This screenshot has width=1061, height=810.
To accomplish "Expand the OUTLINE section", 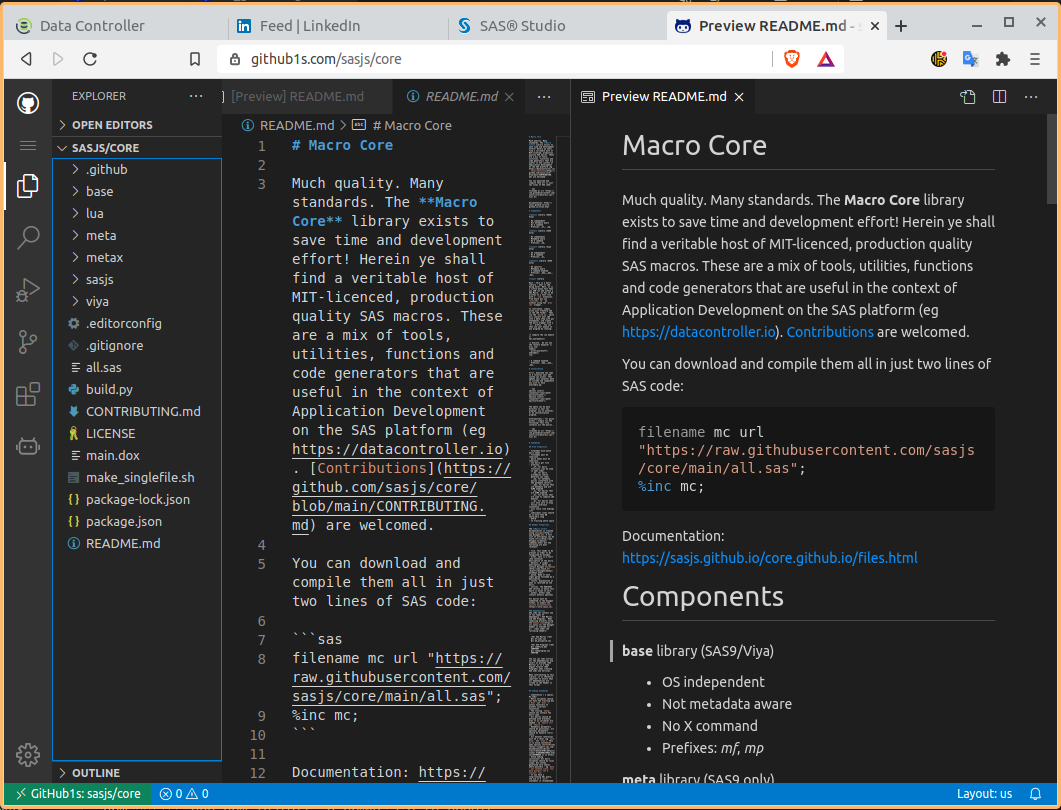I will 137,773.
